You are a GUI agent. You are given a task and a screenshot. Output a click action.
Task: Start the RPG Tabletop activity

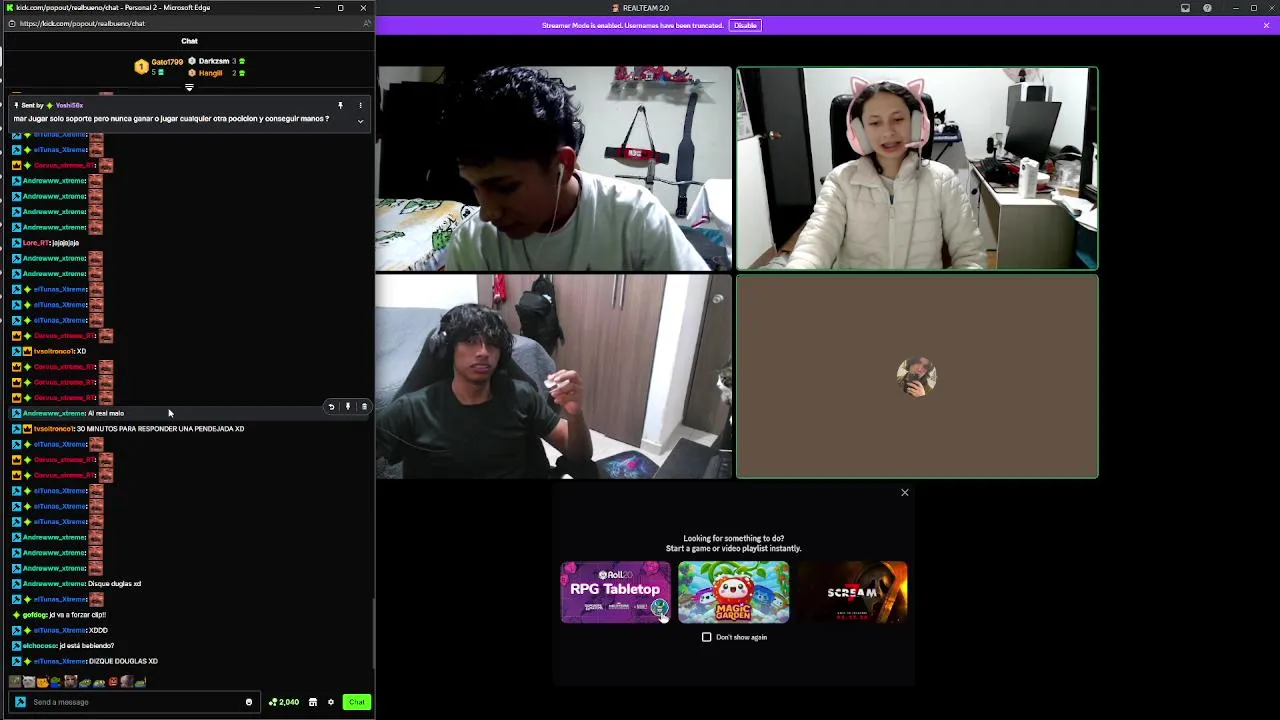pyautogui.click(x=615, y=592)
